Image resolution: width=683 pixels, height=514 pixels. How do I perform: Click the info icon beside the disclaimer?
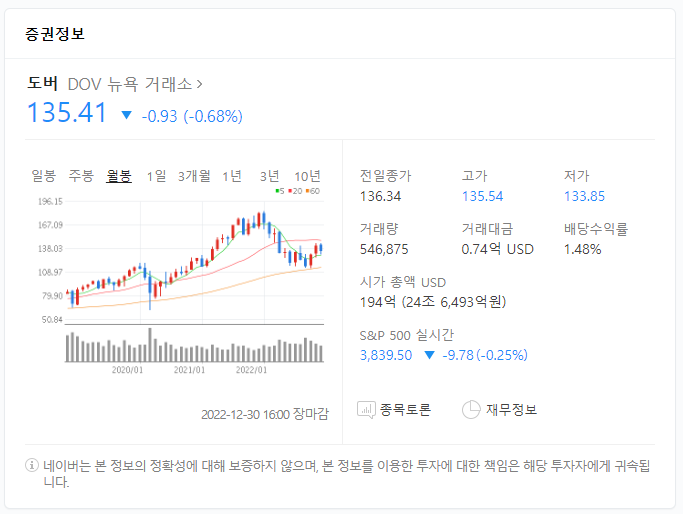point(32,465)
